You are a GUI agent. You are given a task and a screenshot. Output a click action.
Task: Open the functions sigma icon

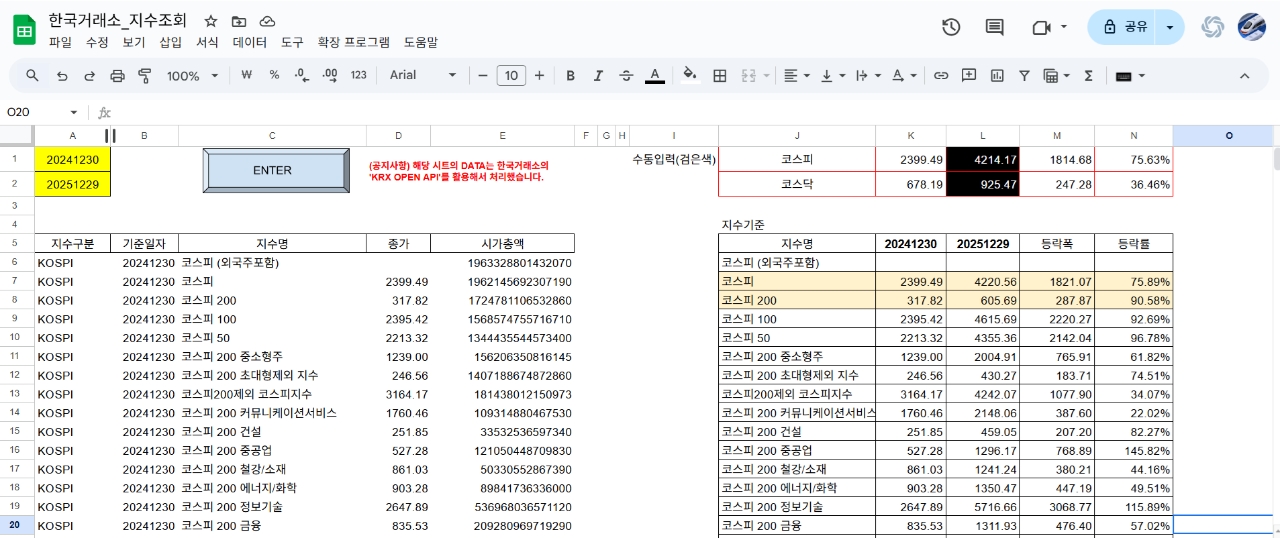point(1088,75)
